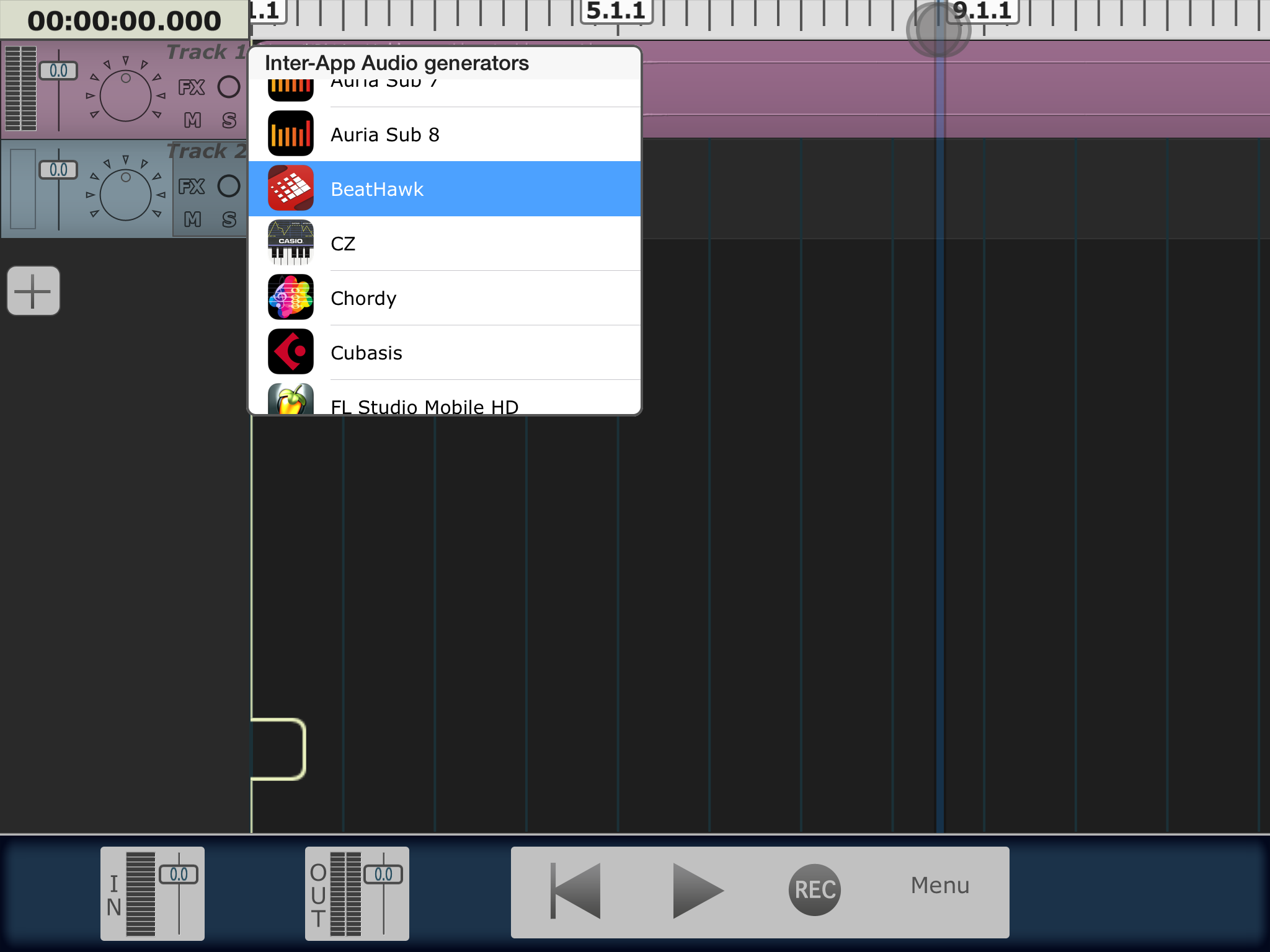
Task: Select the Auria Sub 8 generator
Action: pos(445,134)
